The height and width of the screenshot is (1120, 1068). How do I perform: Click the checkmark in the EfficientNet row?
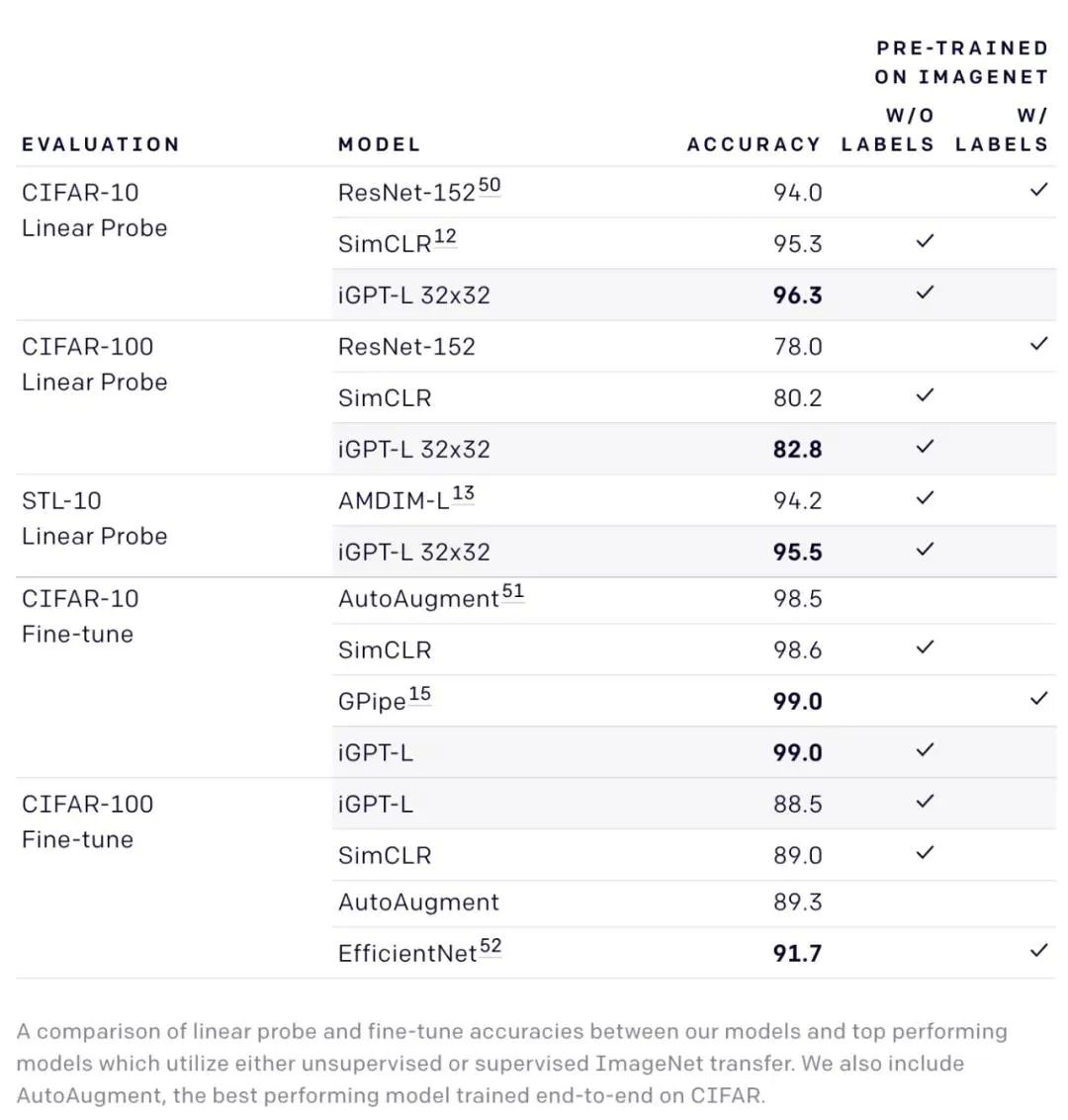pos(1038,951)
